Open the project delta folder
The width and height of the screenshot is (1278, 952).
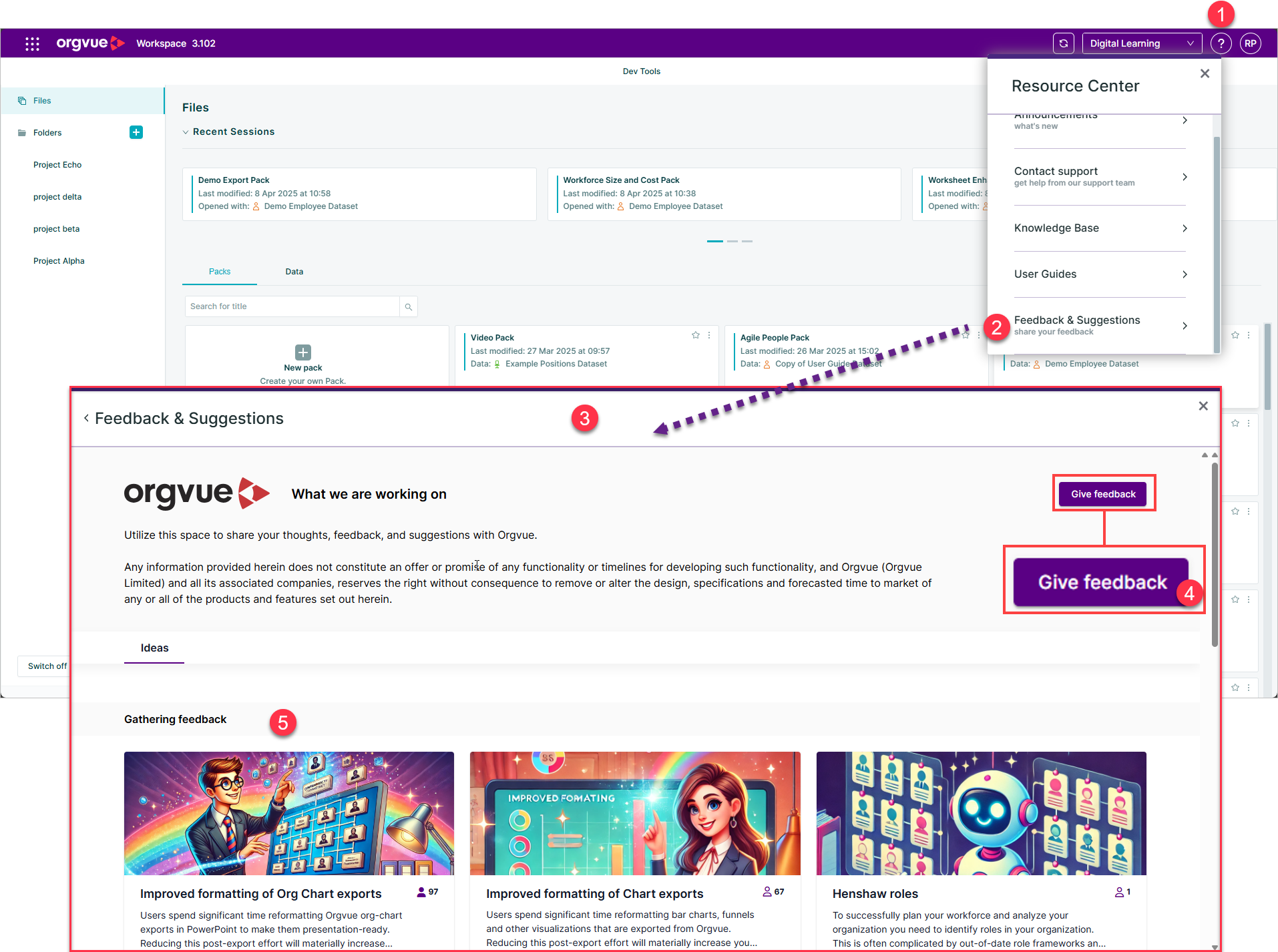pyautogui.click(x=57, y=197)
